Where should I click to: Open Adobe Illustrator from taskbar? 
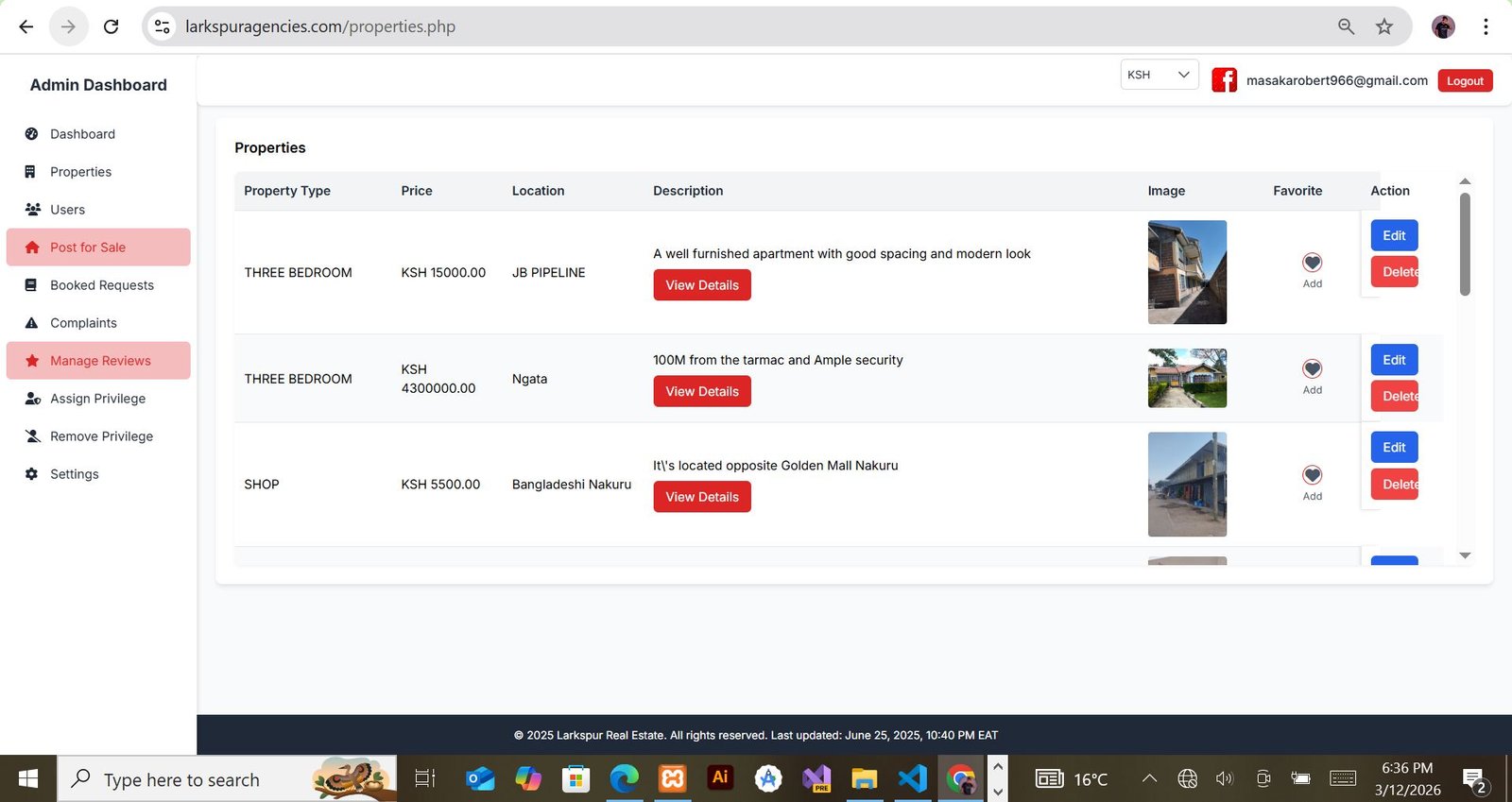click(720, 777)
